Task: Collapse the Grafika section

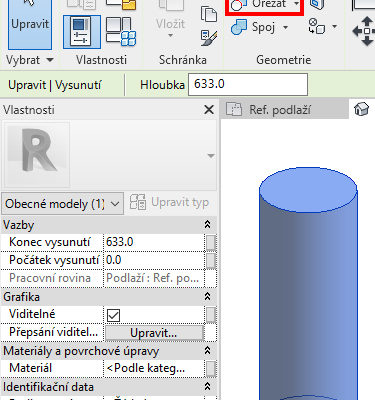Action: (x=208, y=296)
